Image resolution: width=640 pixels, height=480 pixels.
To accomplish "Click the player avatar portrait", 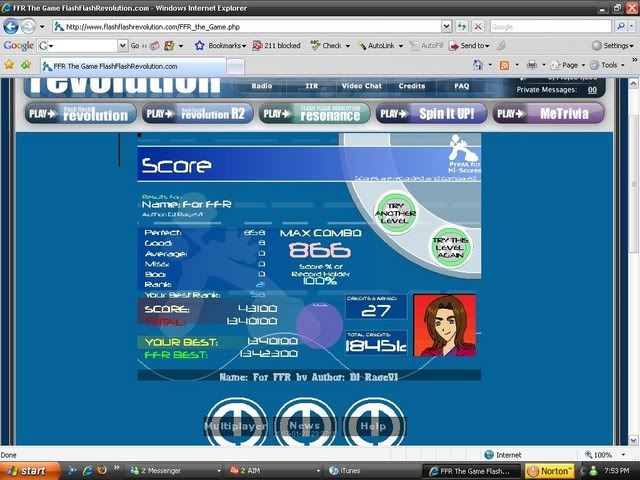I will (x=445, y=325).
